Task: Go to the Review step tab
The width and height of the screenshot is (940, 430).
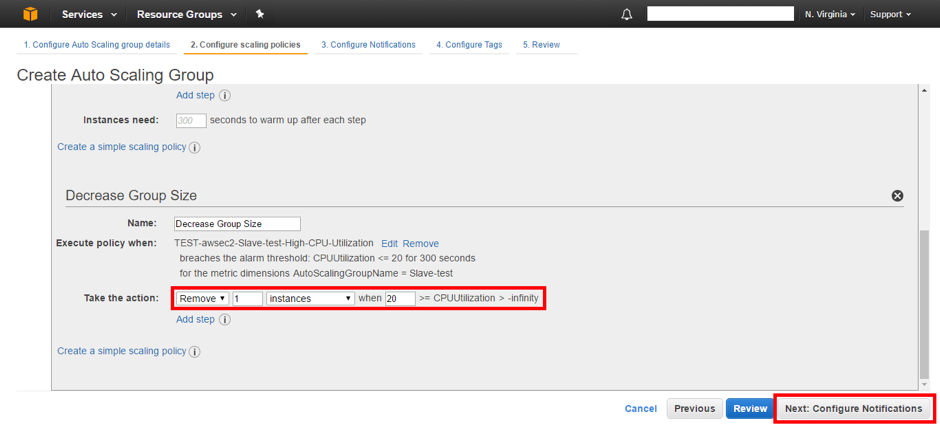Action: pyautogui.click(x=541, y=45)
